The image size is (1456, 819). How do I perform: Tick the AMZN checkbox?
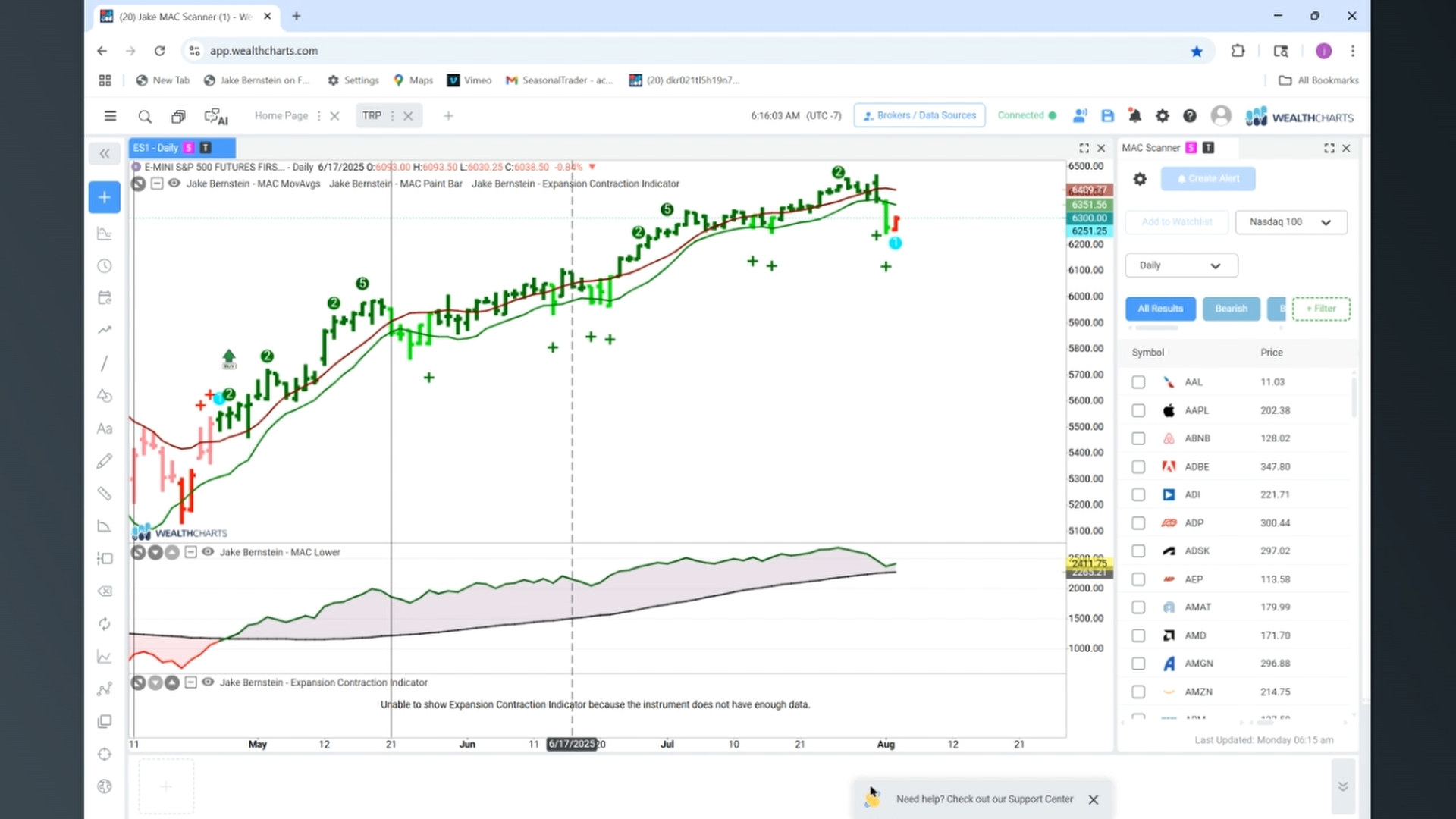tap(1138, 692)
